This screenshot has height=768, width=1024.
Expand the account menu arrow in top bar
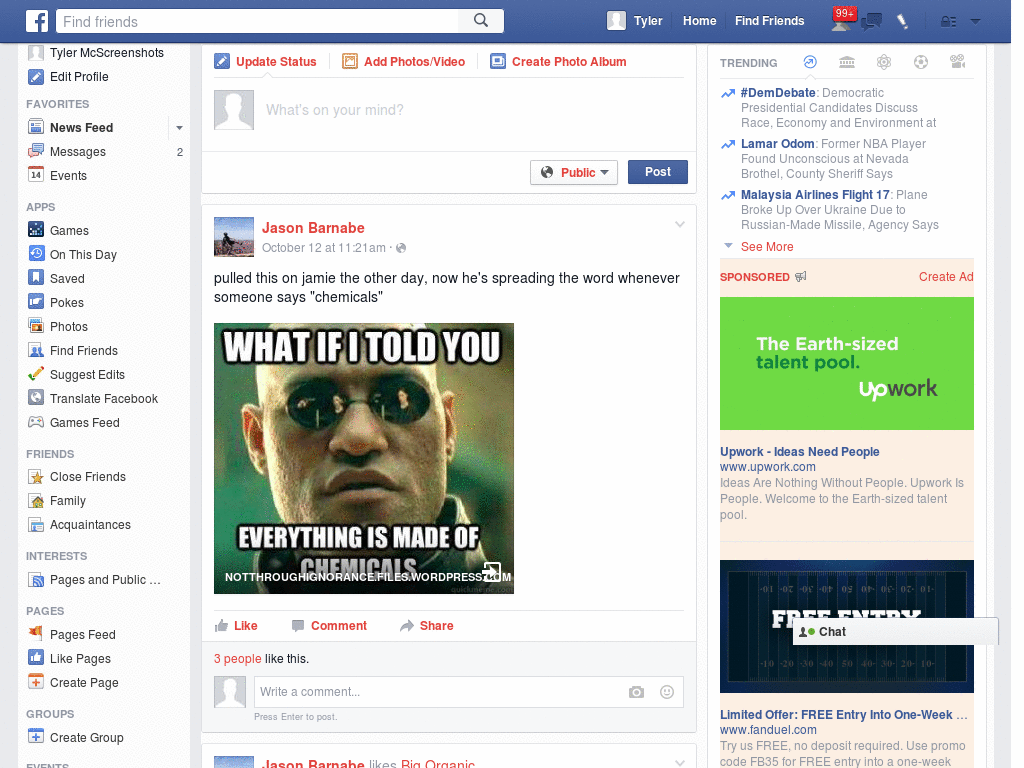pyautogui.click(x=975, y=22)
